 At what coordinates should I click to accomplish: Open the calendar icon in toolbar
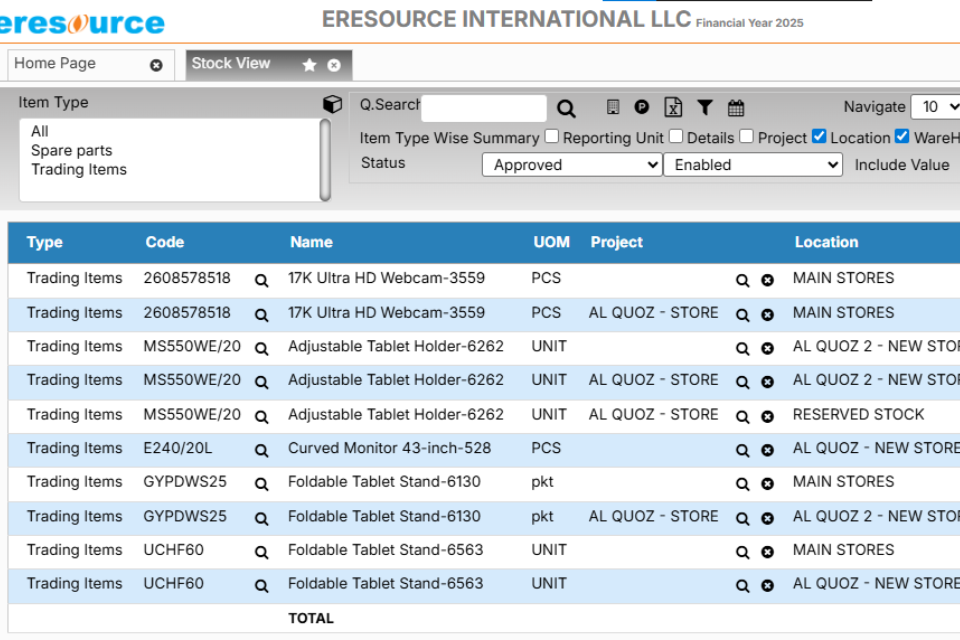coord(735,108)
